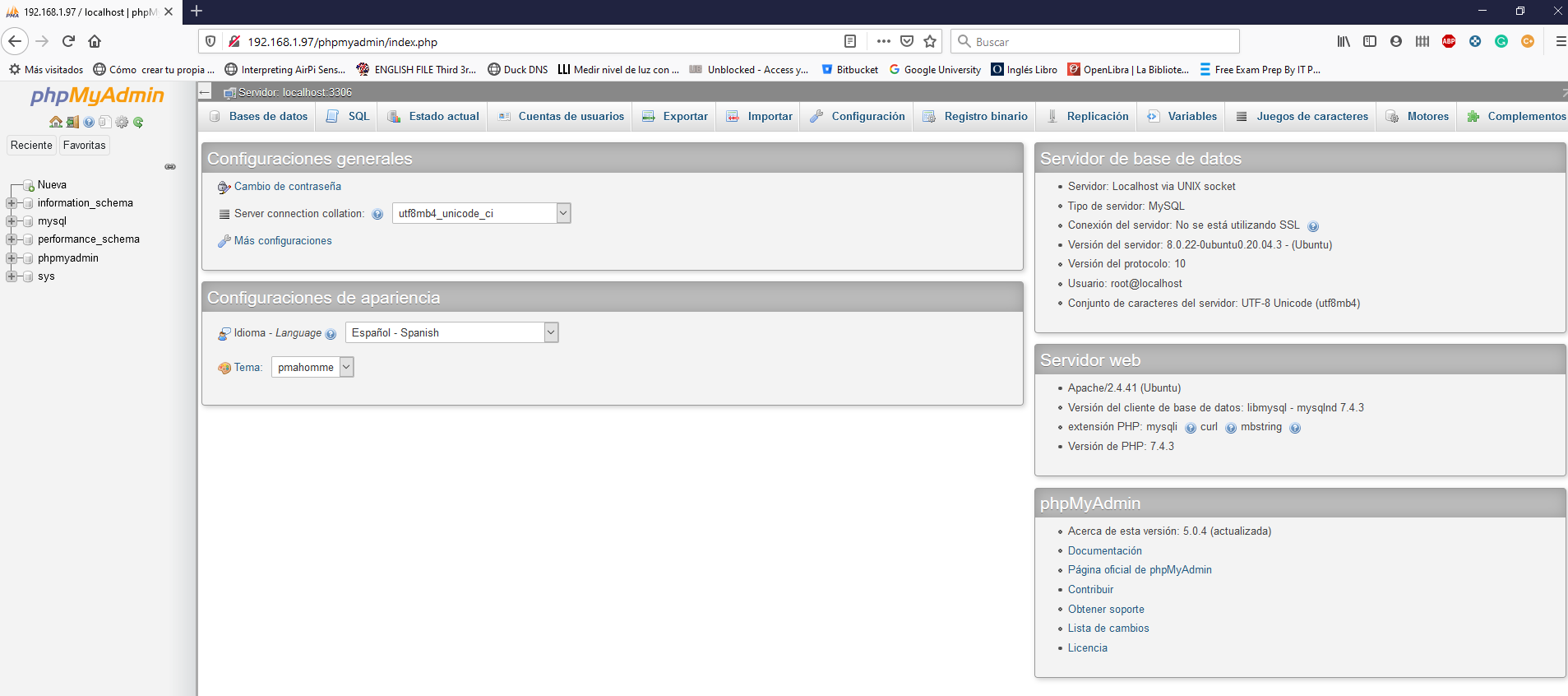Click help icon next to Server connection collation
This screenshot has height=696, width=1568.
(x=377, y=214)
